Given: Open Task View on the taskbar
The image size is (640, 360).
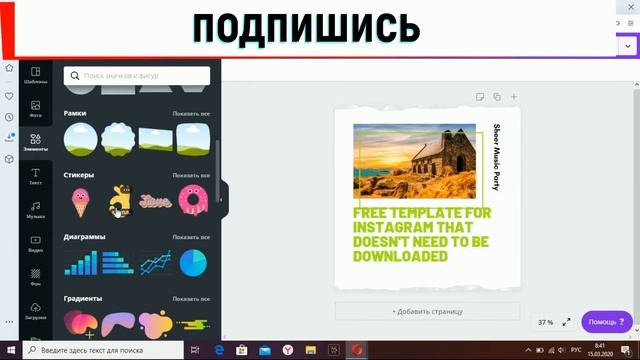Looking at the screenshot, I should point(195,350).
